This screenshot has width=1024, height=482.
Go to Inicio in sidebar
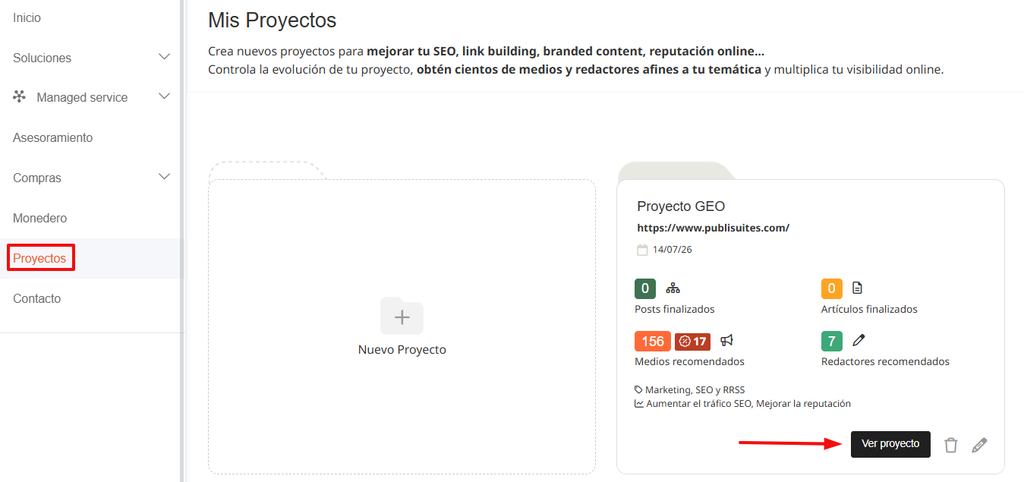point(27,18)
